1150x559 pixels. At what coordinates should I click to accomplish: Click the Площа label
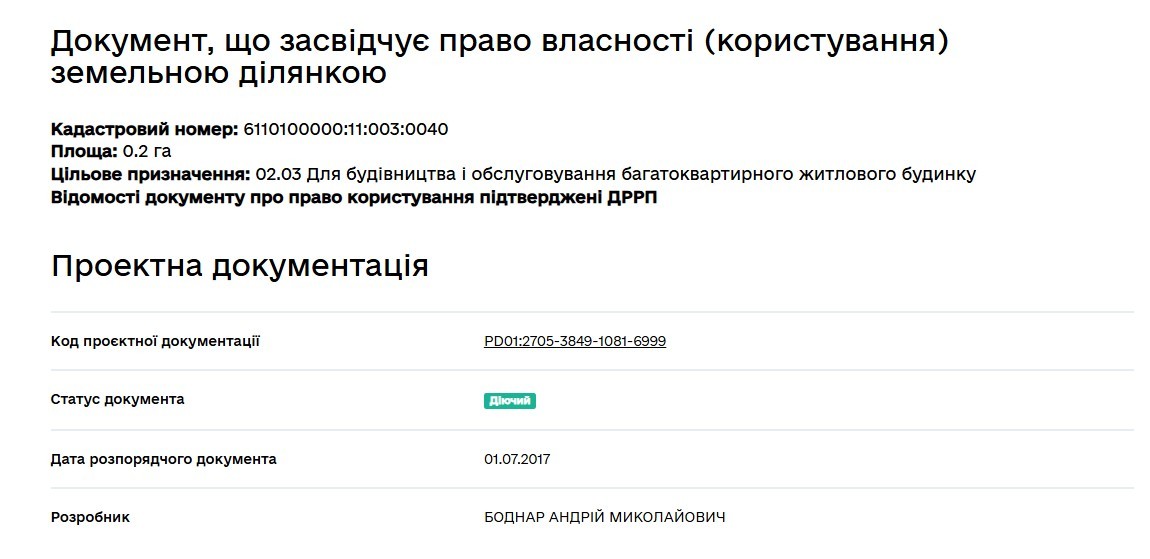[x=84, y=152]
